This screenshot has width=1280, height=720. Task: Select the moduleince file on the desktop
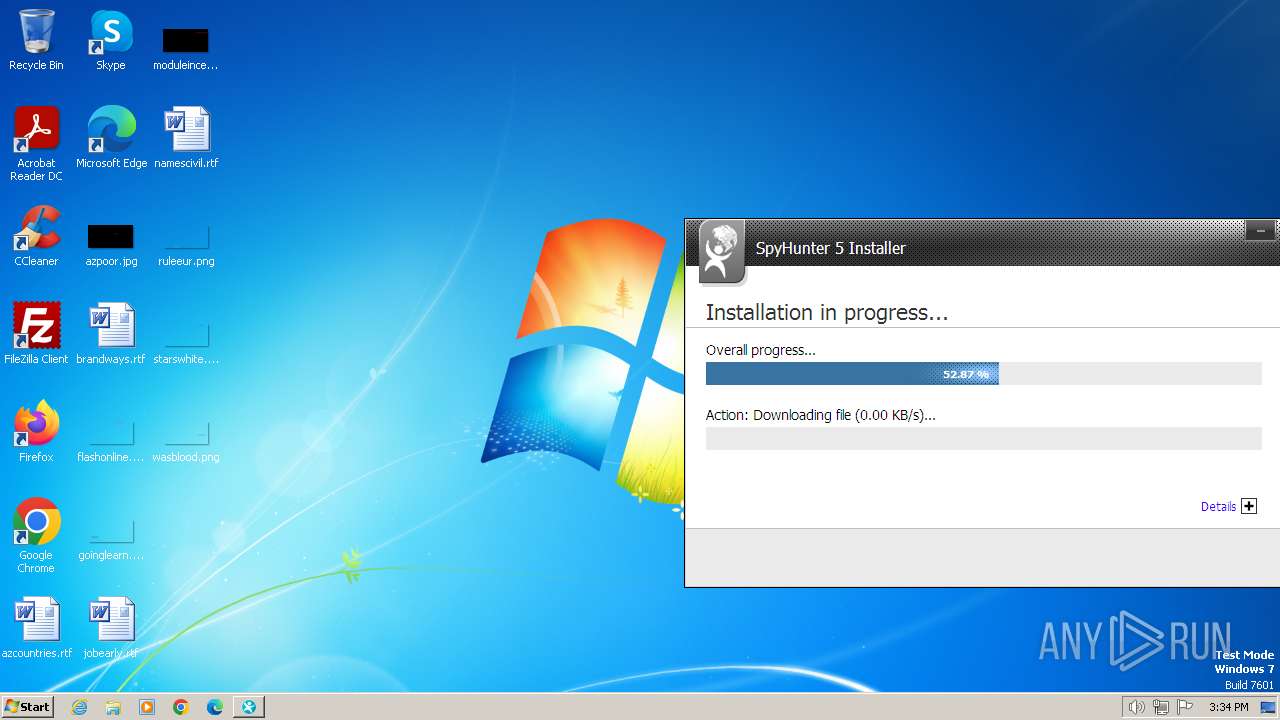pyautogui.click(x=186, y=48)
